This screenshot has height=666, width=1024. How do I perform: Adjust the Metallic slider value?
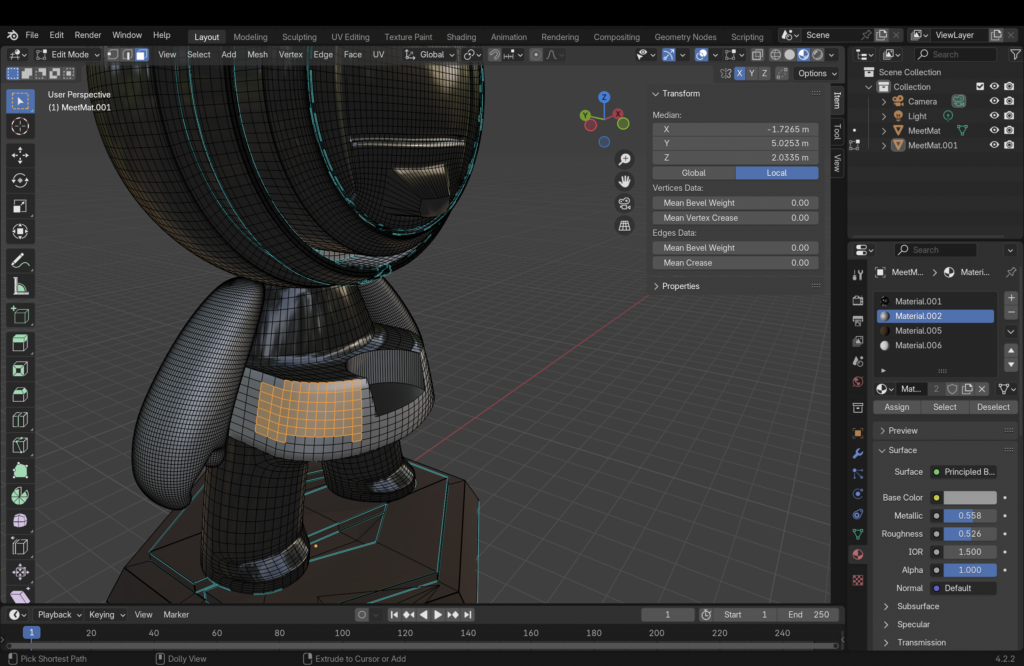969,516
